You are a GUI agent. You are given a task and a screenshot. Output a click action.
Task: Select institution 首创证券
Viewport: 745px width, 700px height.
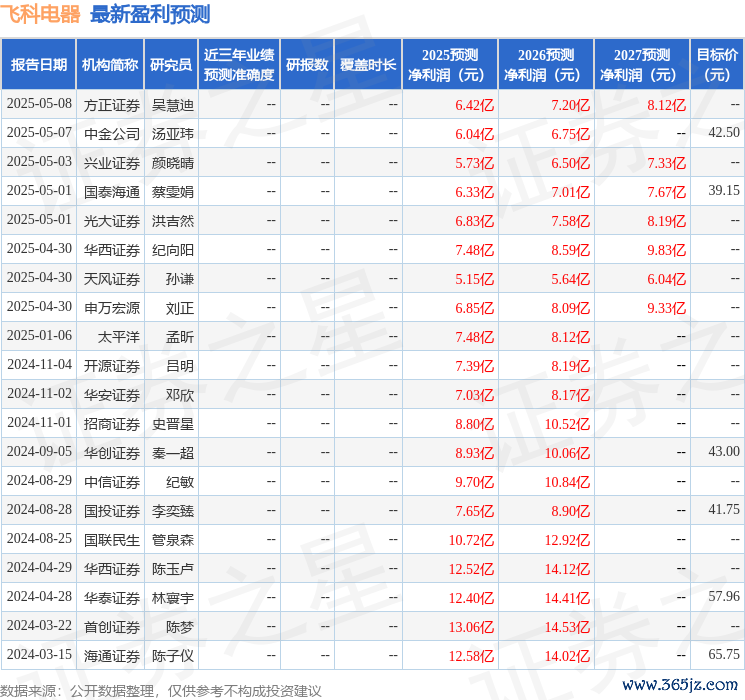click(x=112, y=627)
